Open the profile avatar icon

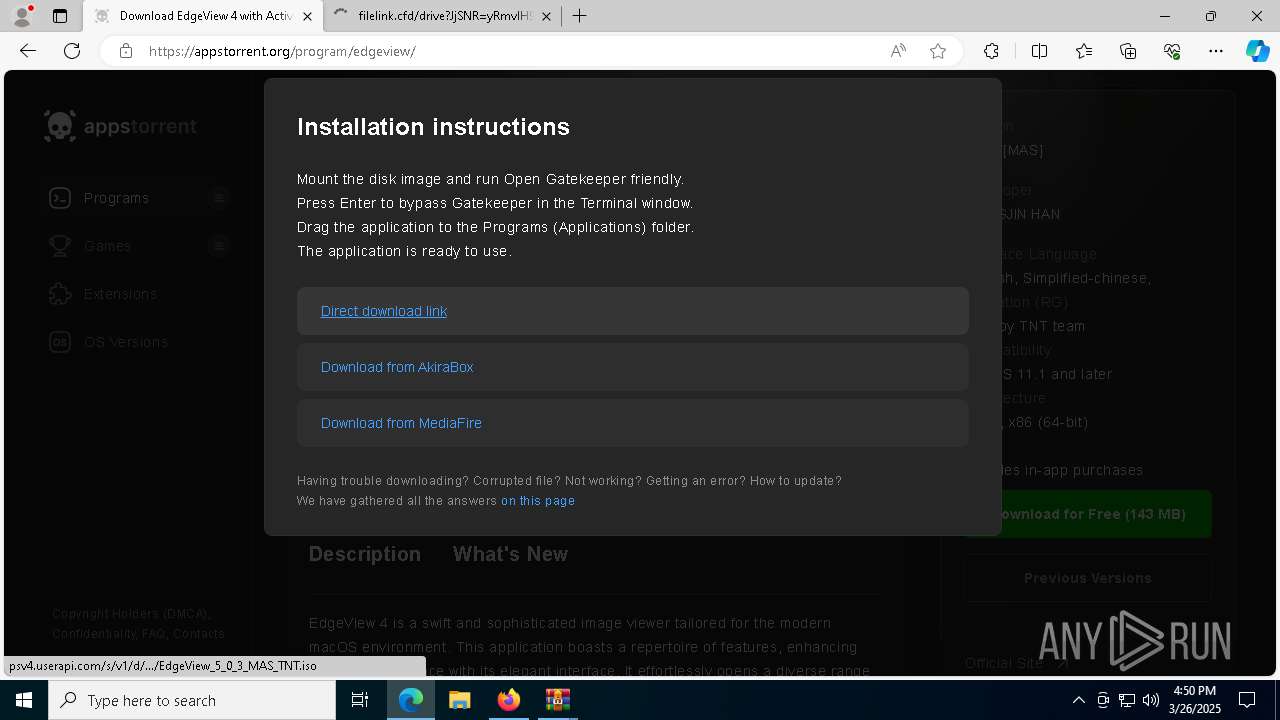pos(22,16)
